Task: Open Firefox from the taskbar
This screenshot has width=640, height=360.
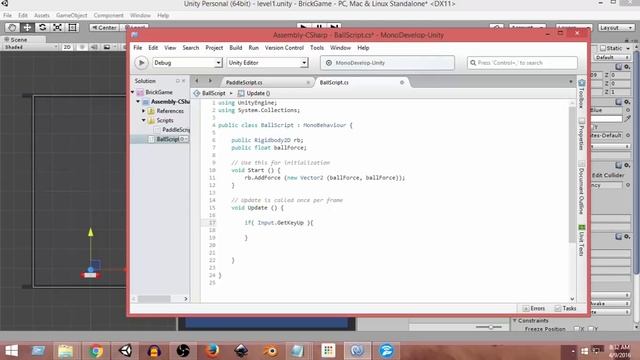Action: [212, 351]
